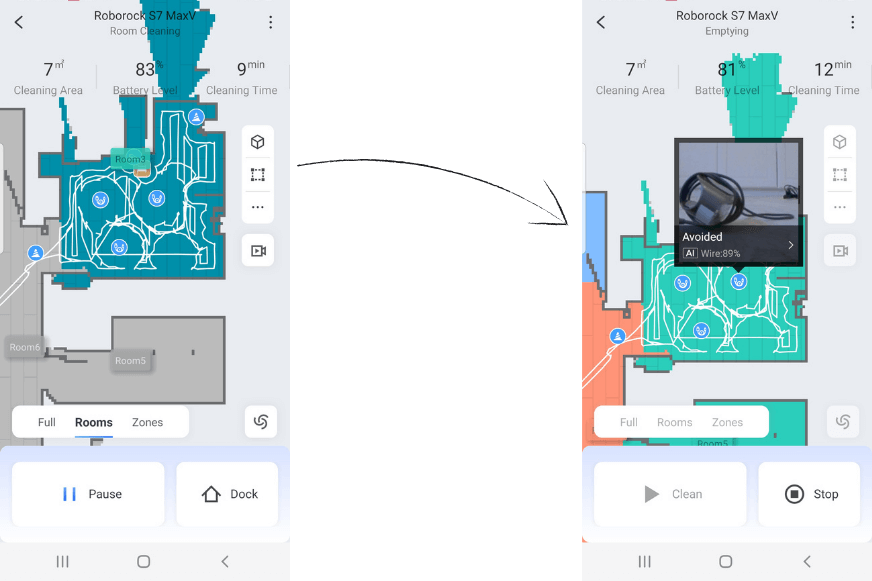Screen dimensions: 872x581
Task: Select Room3 on the left map
Action: coord(131,159)
